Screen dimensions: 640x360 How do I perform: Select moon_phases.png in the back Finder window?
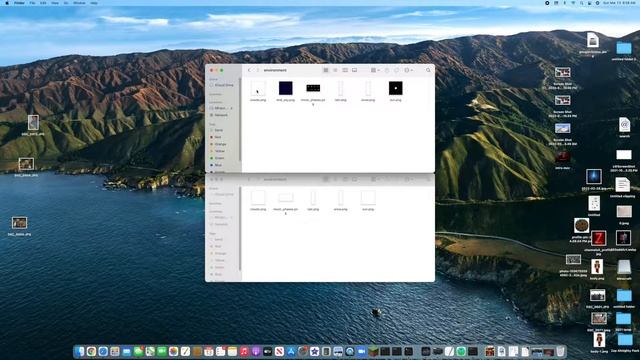coord(285,202)
